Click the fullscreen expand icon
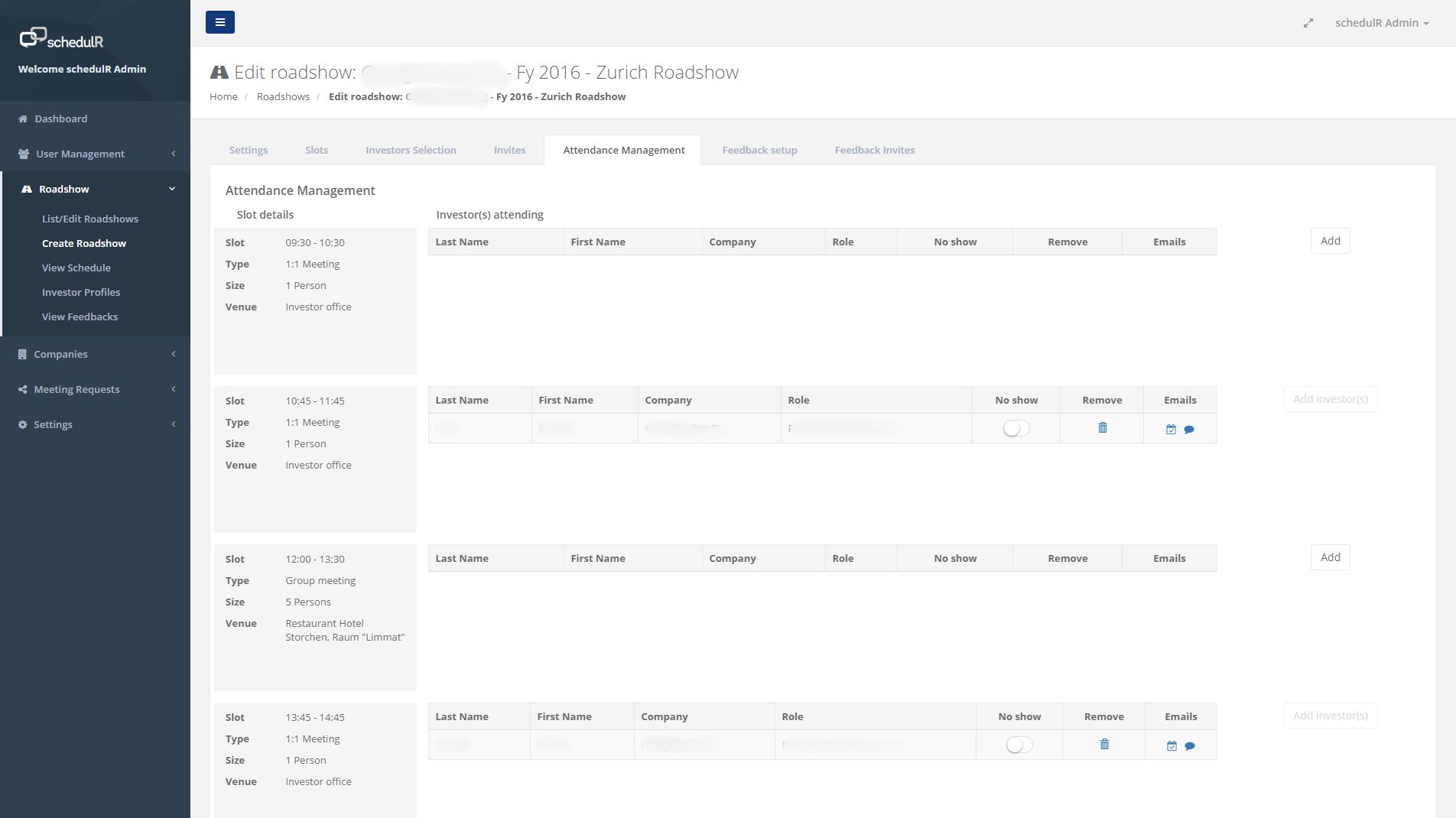 [1308, 23]
